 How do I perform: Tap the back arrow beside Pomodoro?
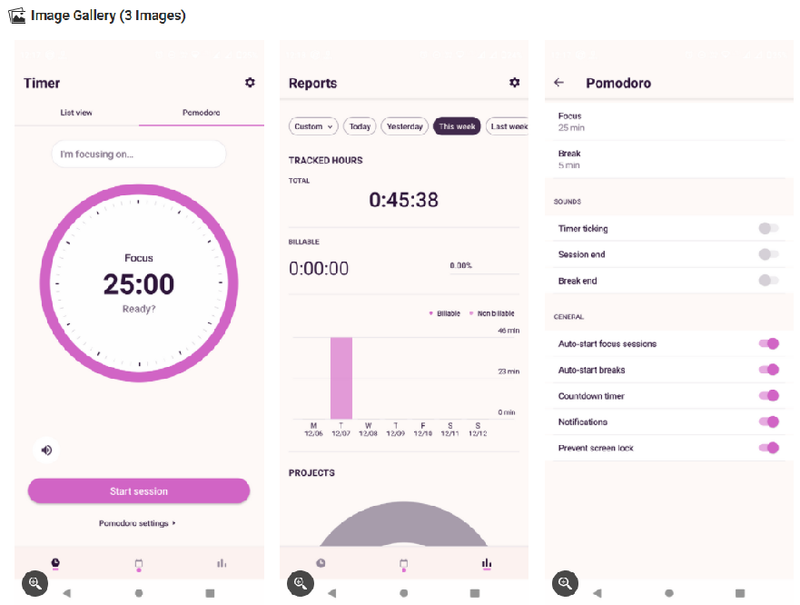click(559, 82)
